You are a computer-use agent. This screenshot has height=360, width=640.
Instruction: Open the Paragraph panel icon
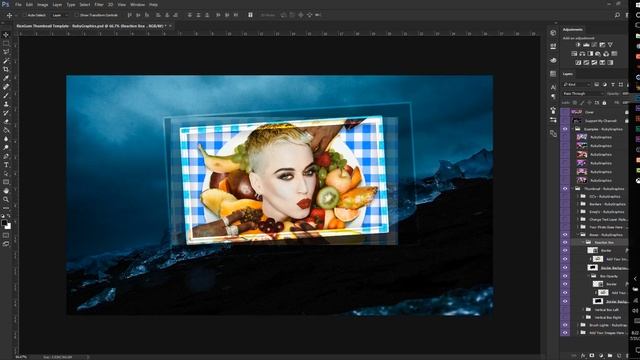[x=553, y=97]
